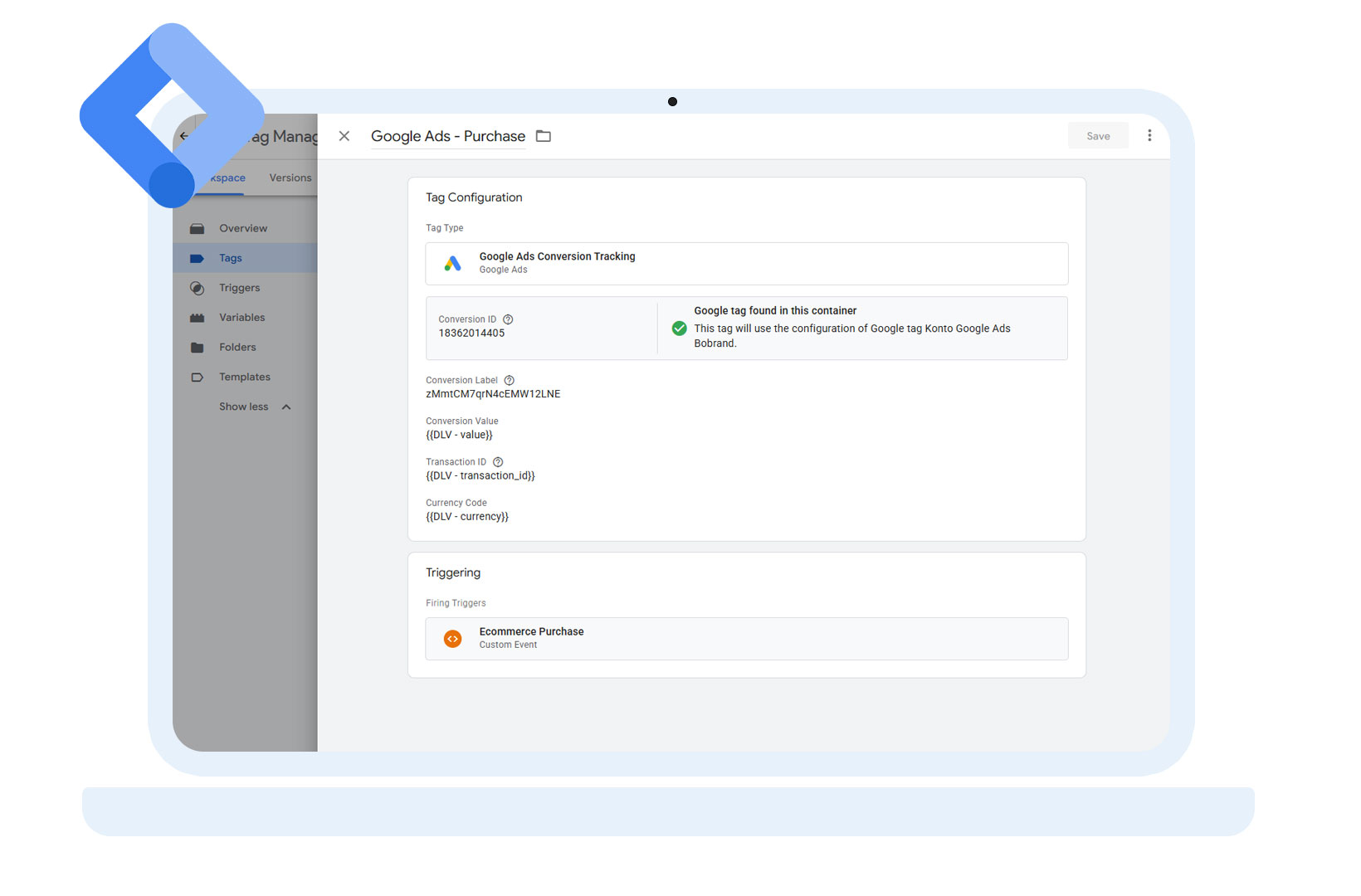Go to Variables in the sidebar
Viewport: 1361px width, 896px height.
coord(242,318)
